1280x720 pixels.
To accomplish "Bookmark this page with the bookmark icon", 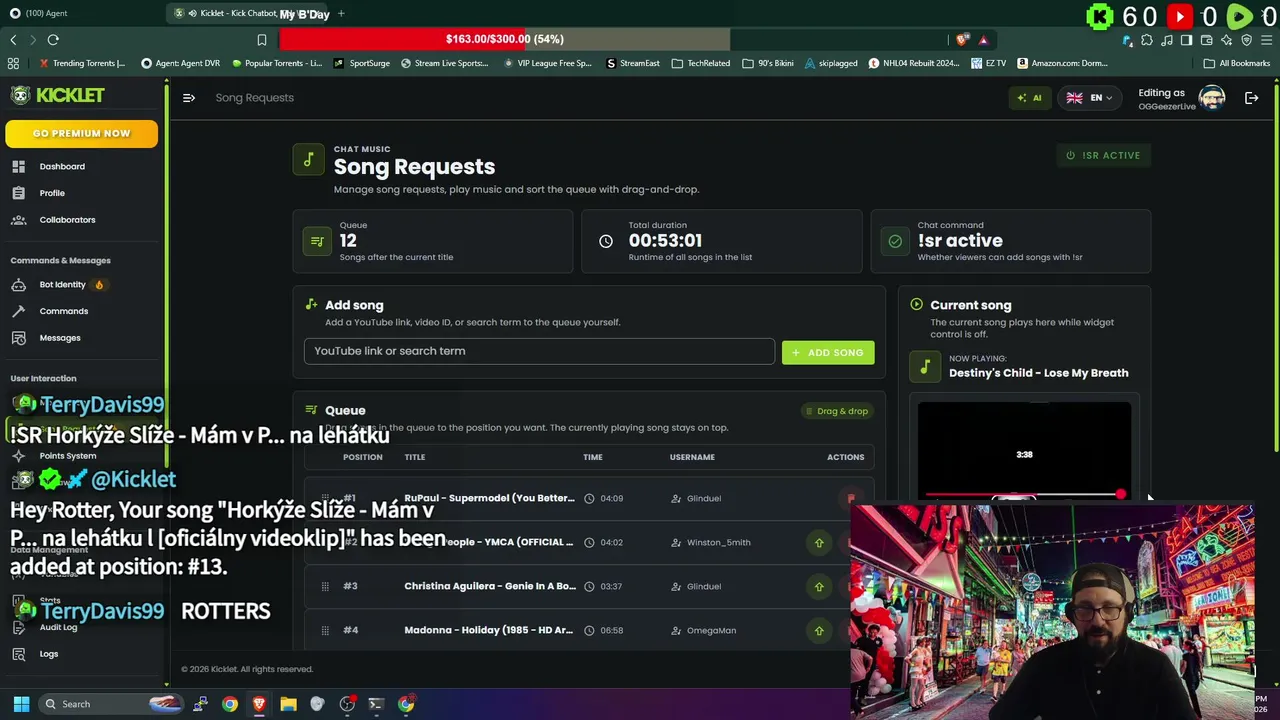I will click(262, 40).
